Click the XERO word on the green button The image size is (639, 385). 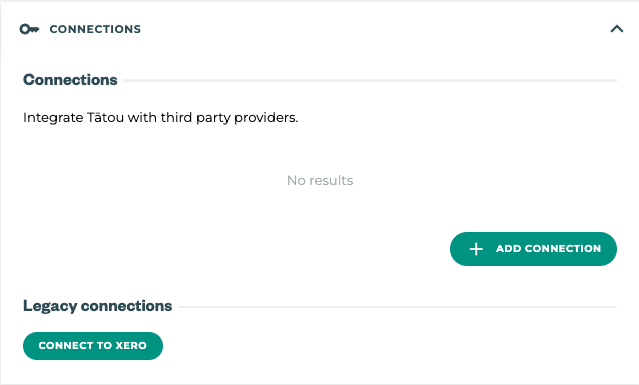131,345
